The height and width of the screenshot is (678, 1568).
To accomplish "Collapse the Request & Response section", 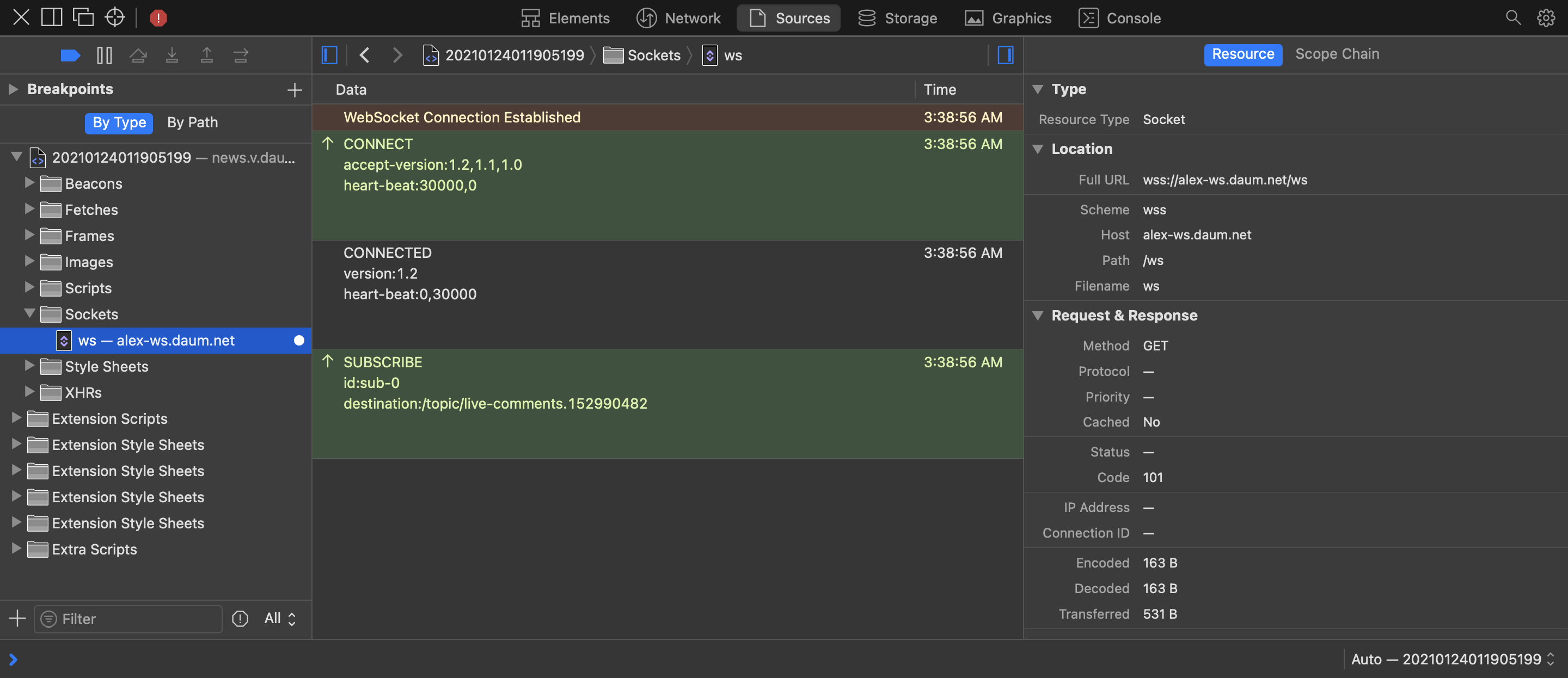I will (1038, 315).
